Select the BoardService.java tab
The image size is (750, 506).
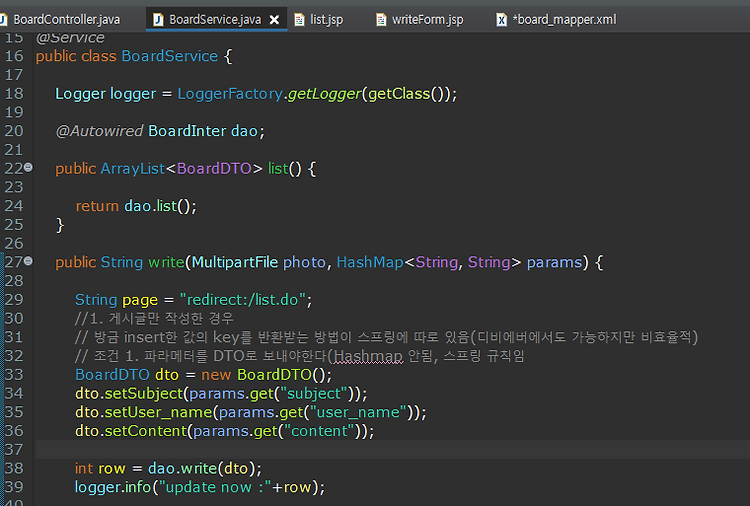pos(215,20)
